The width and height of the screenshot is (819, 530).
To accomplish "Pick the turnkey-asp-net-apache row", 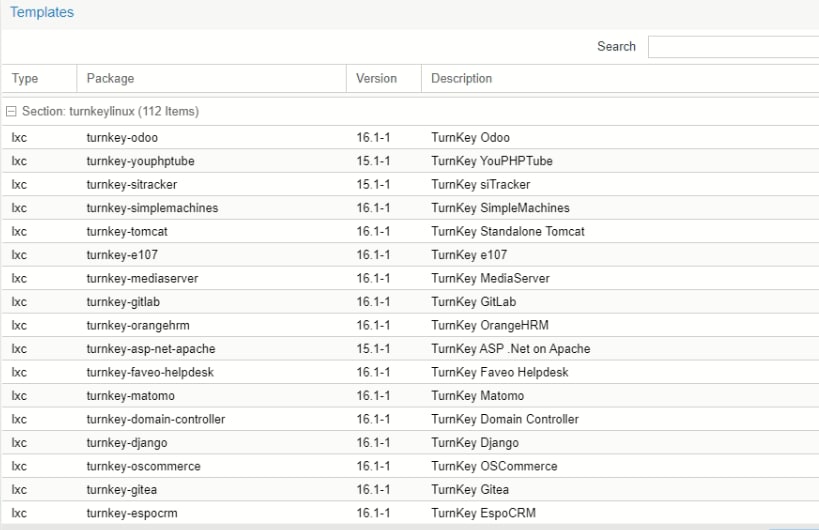I will pyautogui.click(x=151, y=349).
